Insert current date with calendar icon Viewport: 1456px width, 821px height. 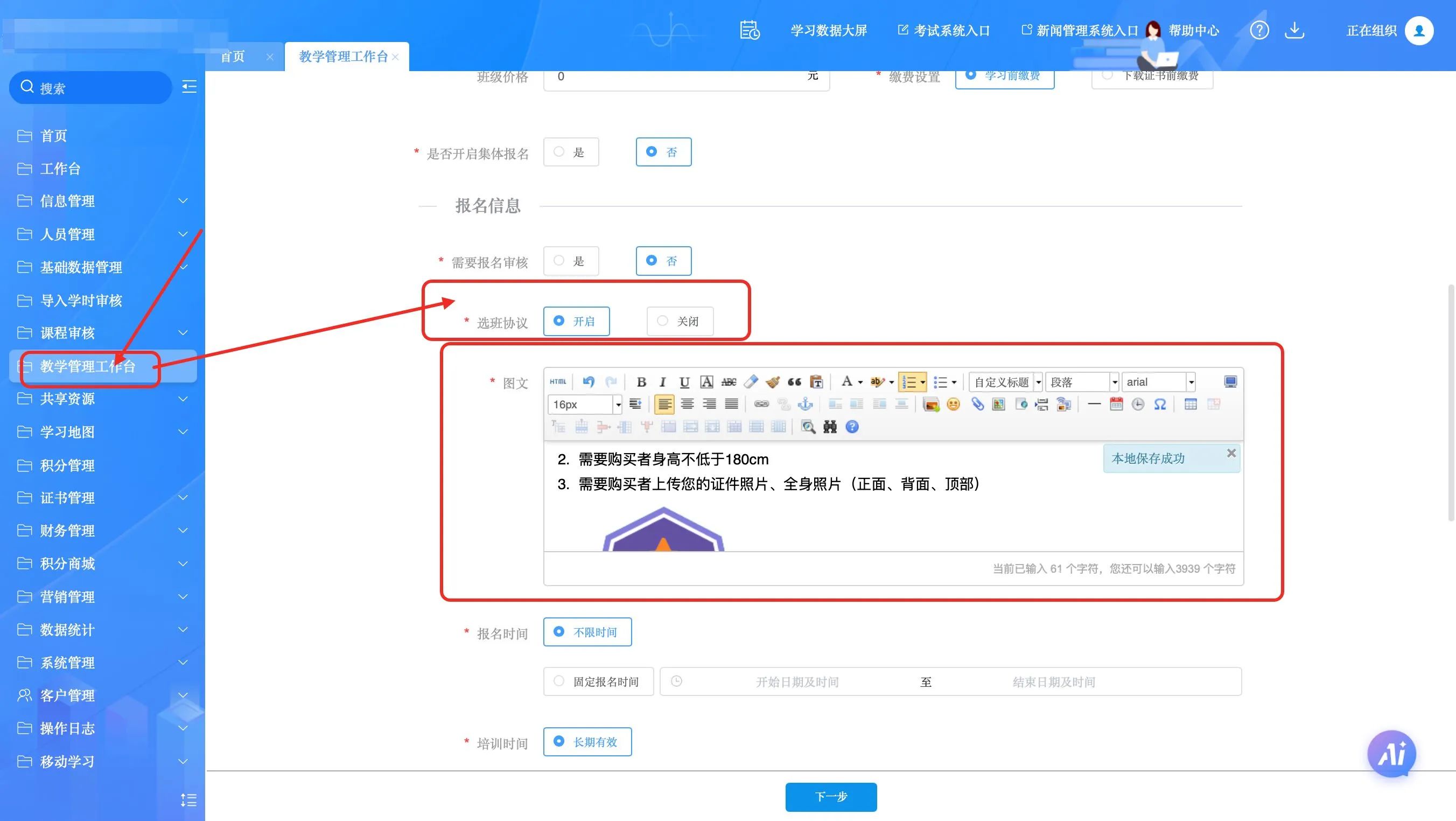pos(1116,403)
